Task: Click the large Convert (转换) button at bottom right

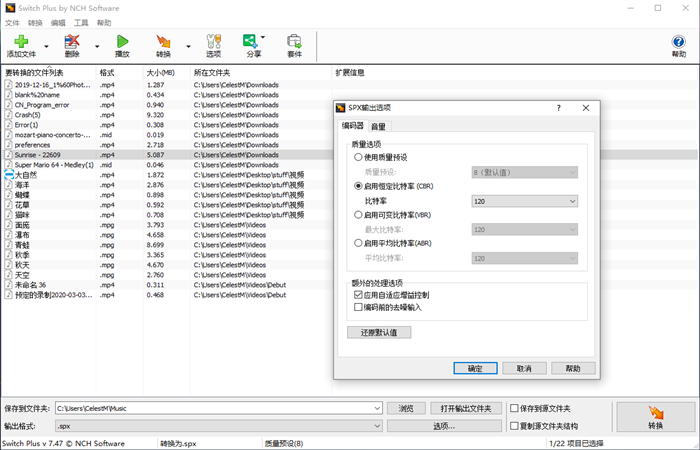Action: (655, 417)
